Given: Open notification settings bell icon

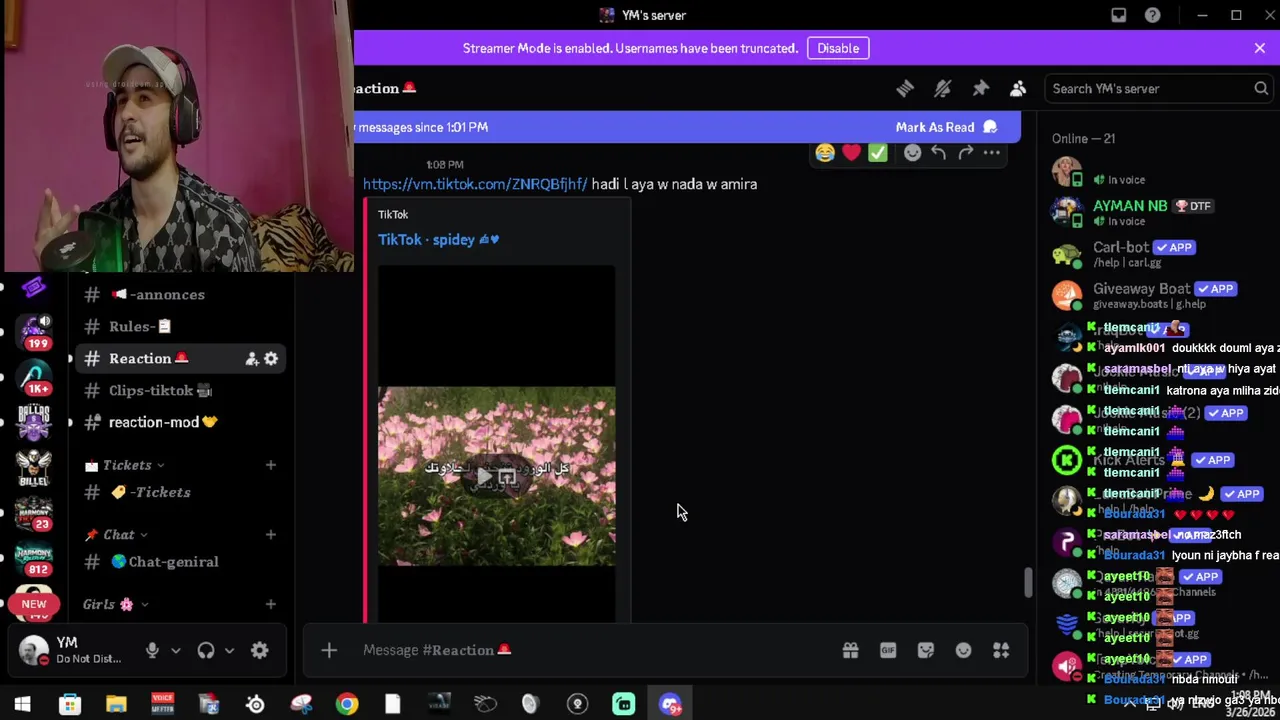Looking at the screenshot, I should click(942, 89).
